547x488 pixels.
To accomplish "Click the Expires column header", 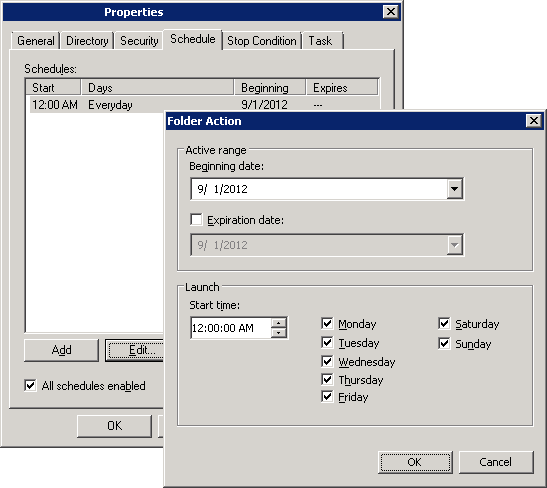I will tap(342, 88).
